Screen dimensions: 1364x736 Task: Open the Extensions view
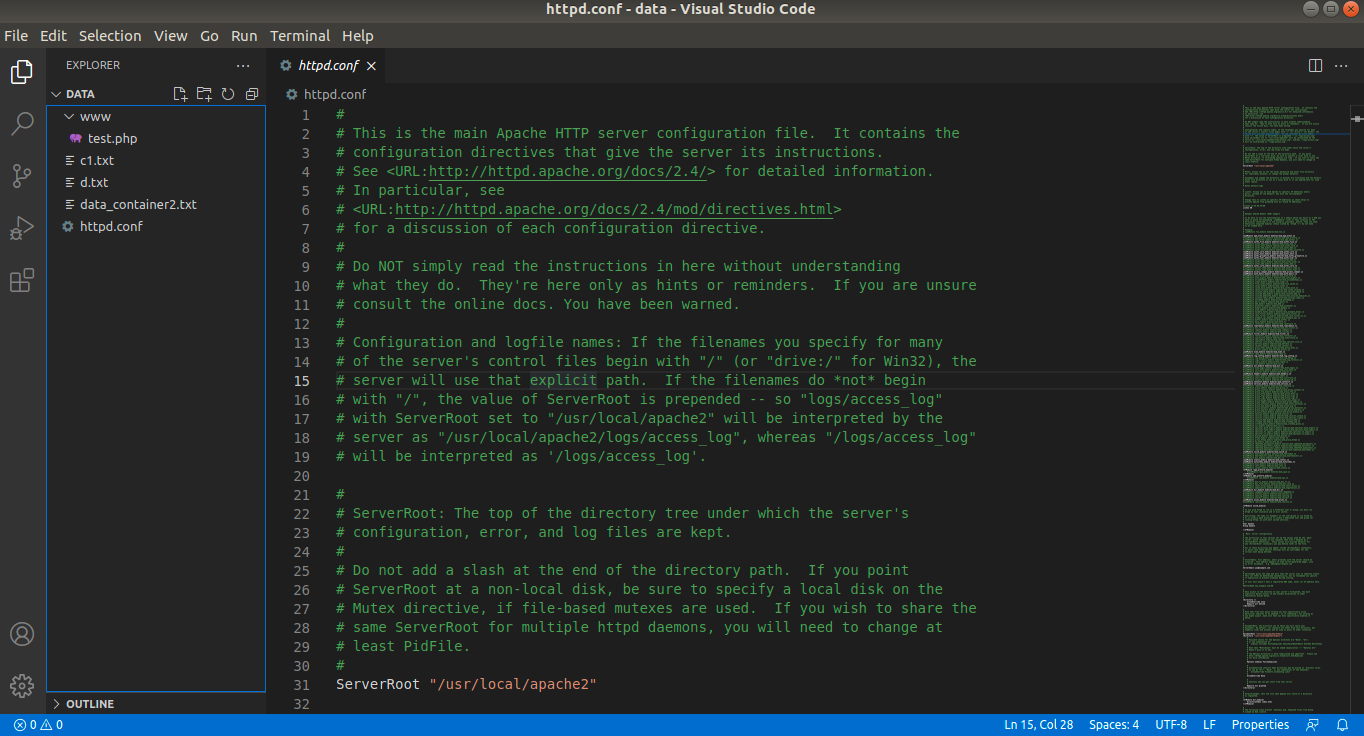pyautogui.click(x=22, y=281)
